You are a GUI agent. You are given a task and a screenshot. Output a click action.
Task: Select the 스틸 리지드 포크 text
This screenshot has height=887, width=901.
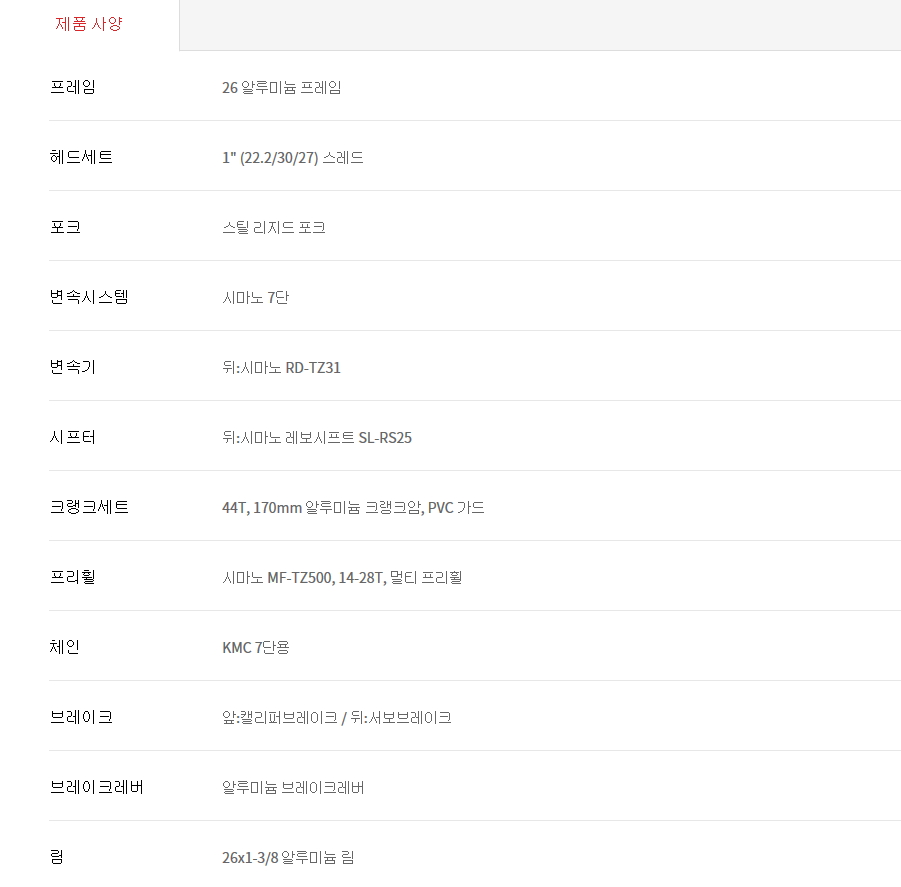click(273, 228)
